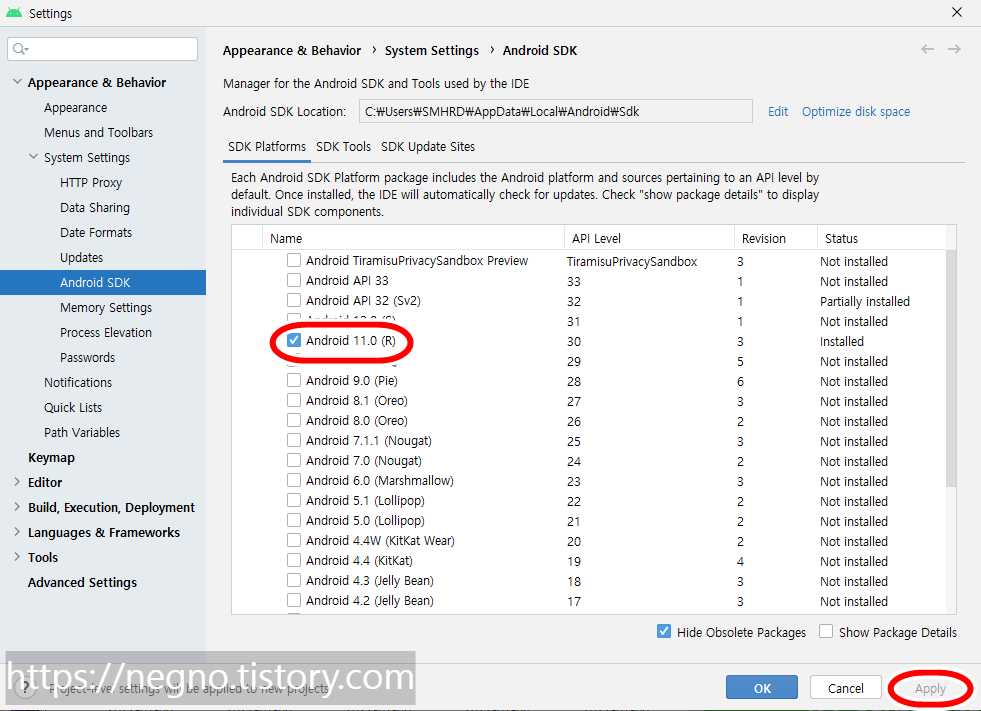Open the SDK Update Sites tab

coord(428,146)
